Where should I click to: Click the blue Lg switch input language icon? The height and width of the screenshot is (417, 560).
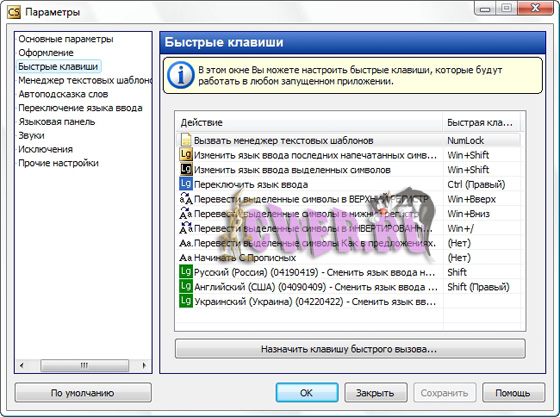click(186, 184)
